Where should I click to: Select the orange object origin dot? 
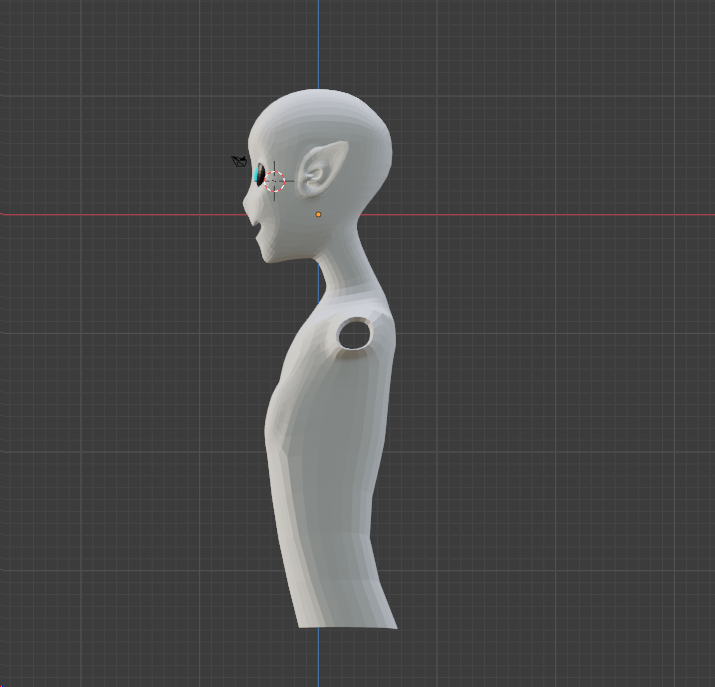click(318, 214)
